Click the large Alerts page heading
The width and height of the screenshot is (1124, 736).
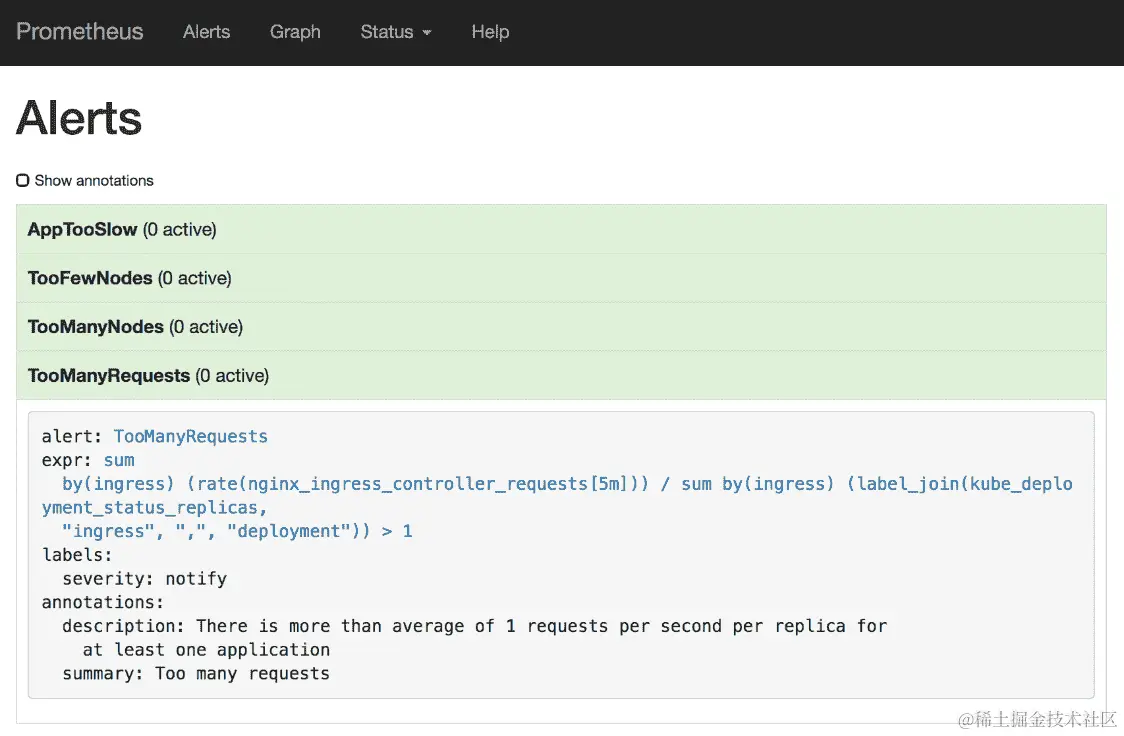click(79, 118)
